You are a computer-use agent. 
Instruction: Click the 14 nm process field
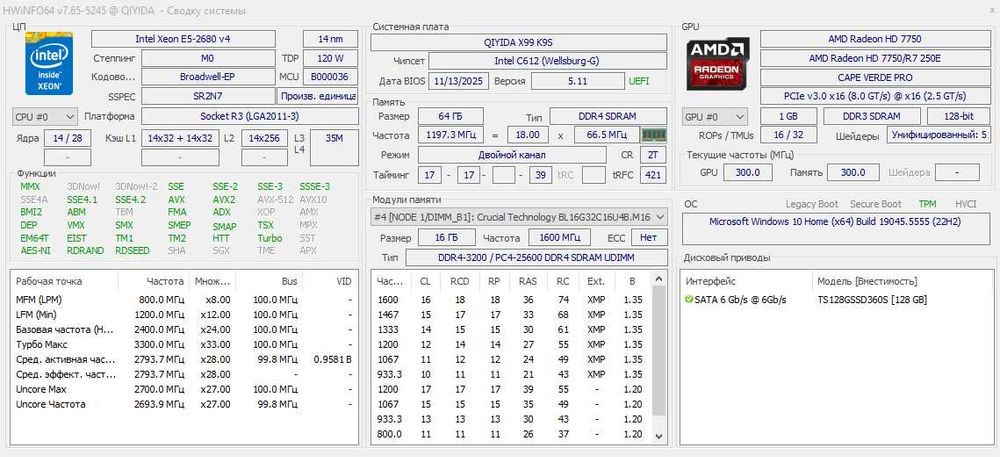(x=330, y=39)
